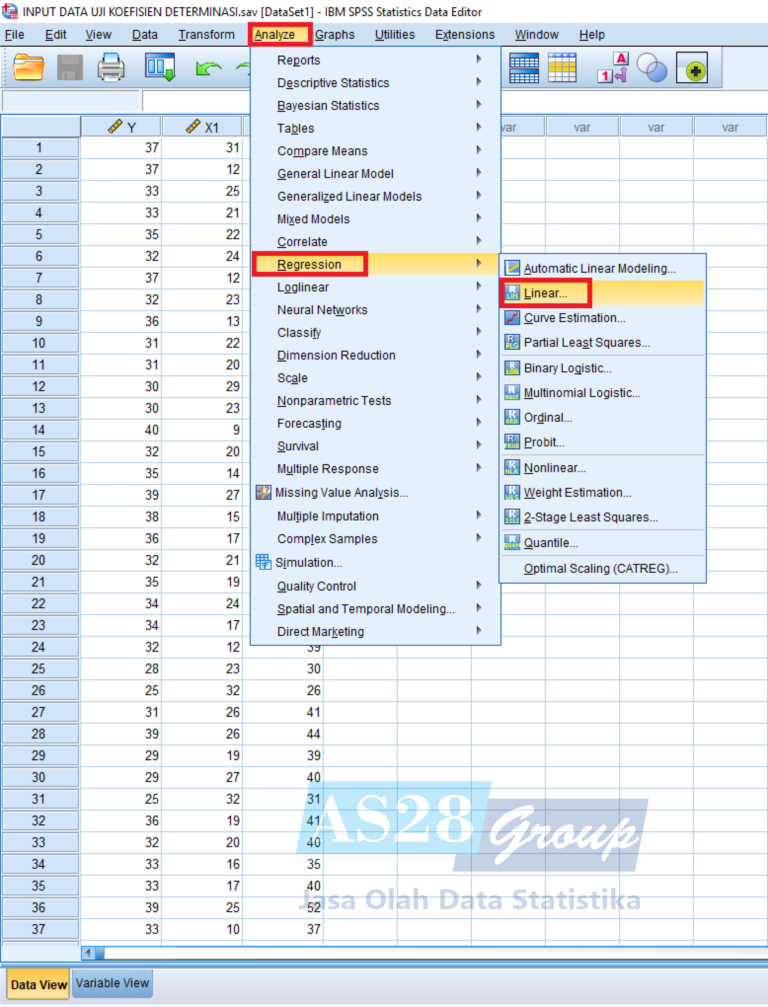Expand the Correlate submenu
Viewport: 768px width, 1007px height.
[302, 241]
